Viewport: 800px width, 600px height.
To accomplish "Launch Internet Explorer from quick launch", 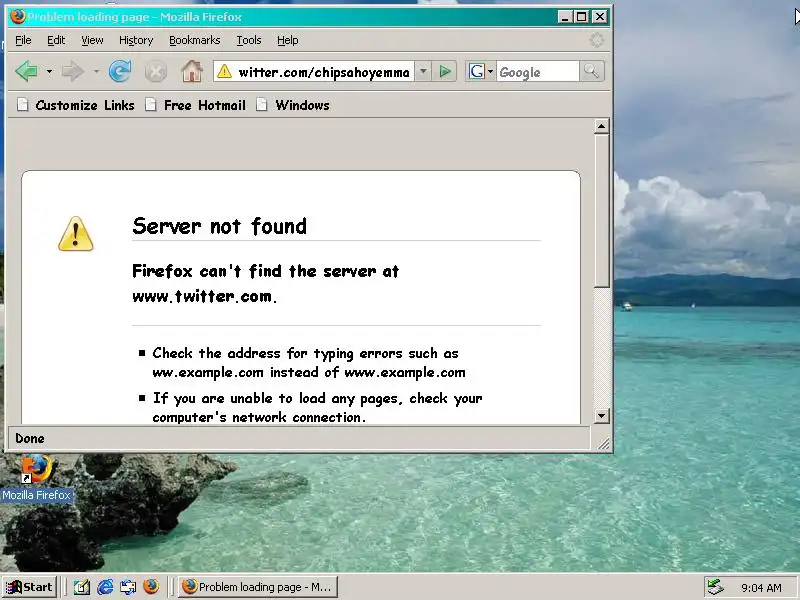I will click(x=105, y=587).
